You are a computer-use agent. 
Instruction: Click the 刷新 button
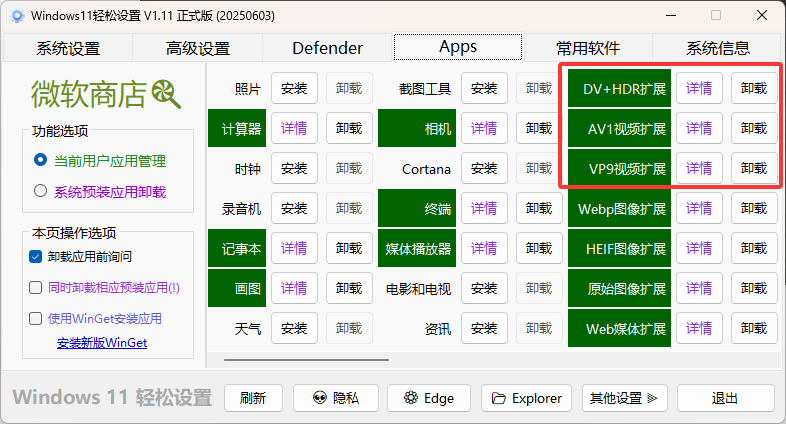pos(253,398)
